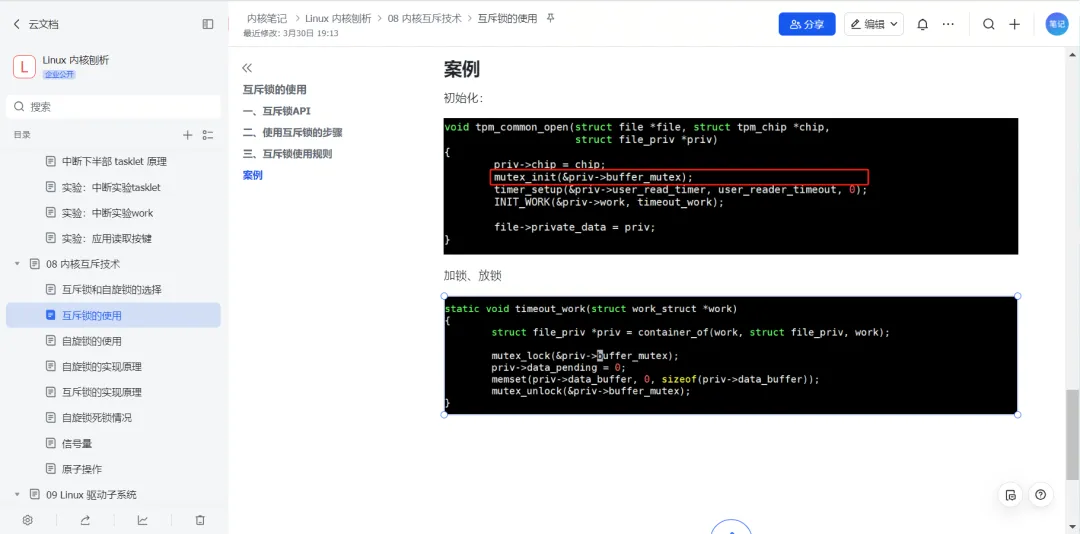1080x534 pixels.
Task: Open the document copy icon at bottom right
Action: click(x=1010, y=495)
